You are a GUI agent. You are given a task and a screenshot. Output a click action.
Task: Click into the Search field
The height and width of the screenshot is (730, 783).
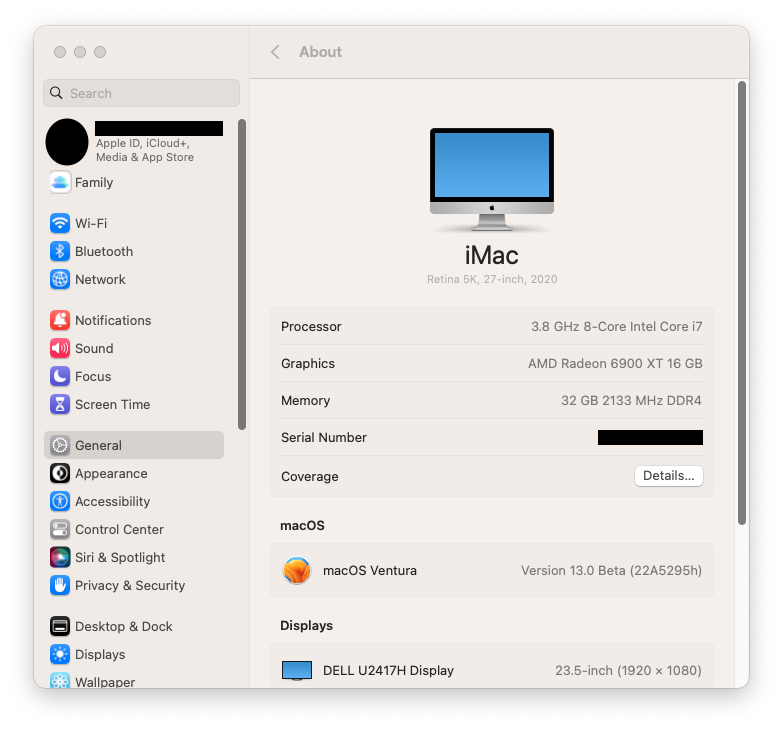[x=141, y=93]
